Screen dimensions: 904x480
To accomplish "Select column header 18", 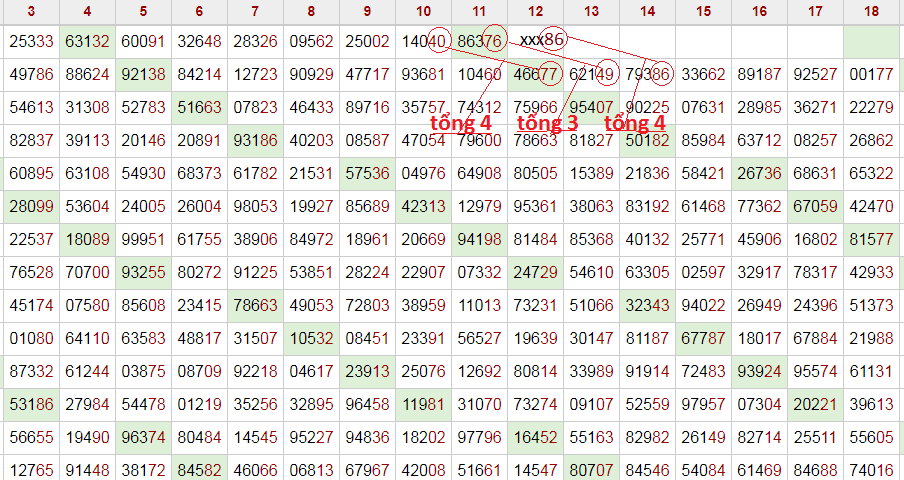I will (871, 12).
